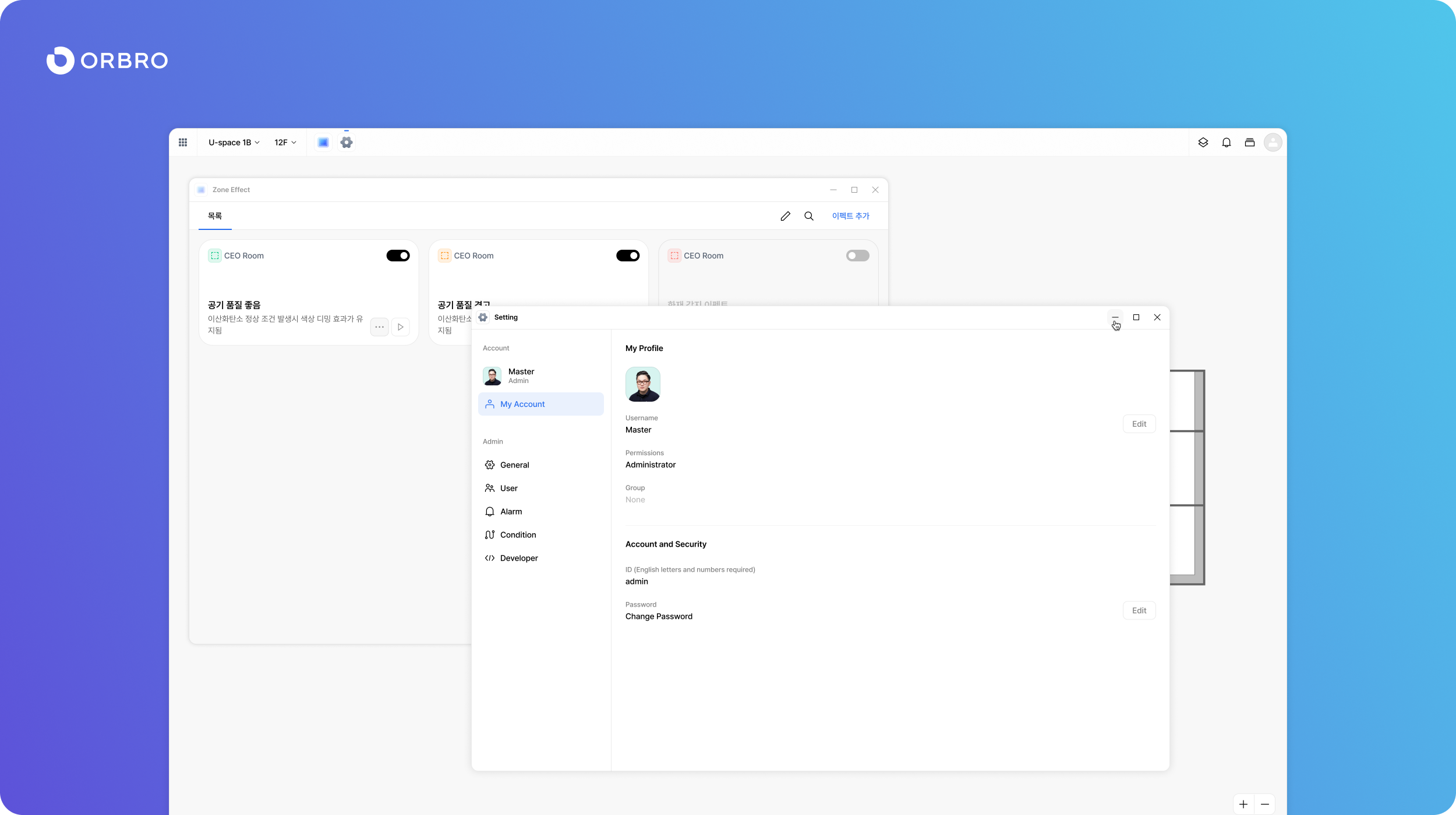The image size is (1456, 815).
Task: Expand the U-space 1B dropdown
Action: point(234,143)
